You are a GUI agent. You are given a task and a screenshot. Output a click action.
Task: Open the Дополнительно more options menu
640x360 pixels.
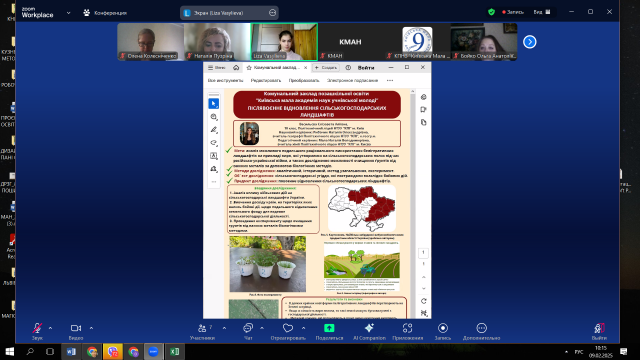(482, 331)
